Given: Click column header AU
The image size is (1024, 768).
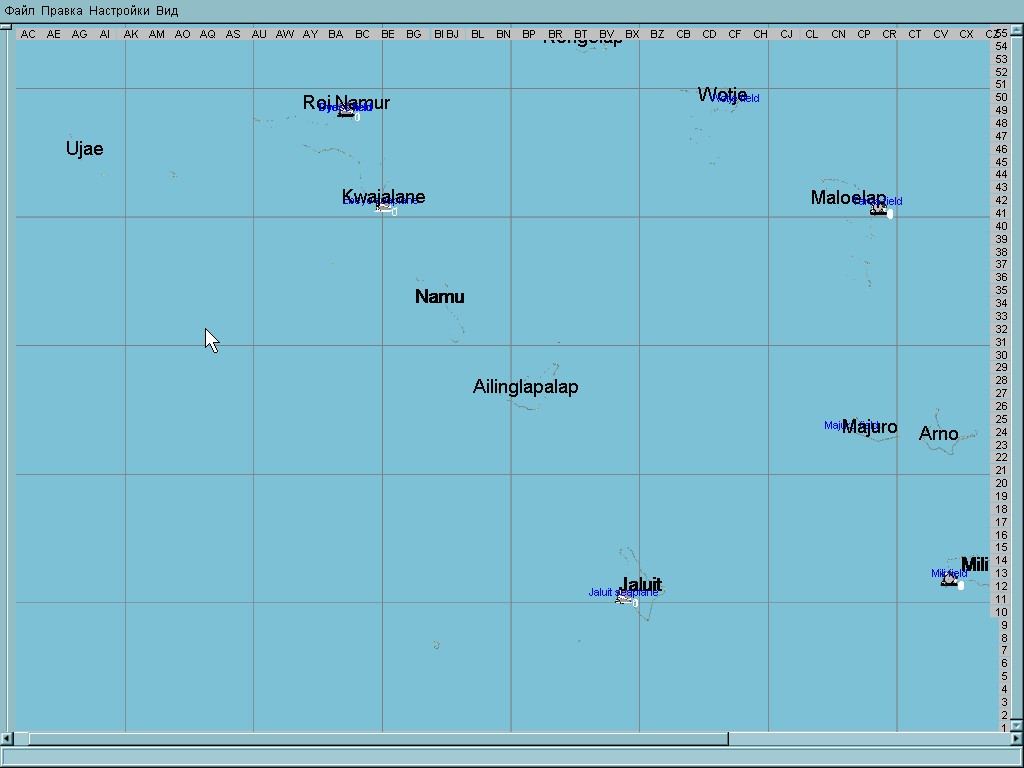Looking at the screenshot, I should pos(259,34).
